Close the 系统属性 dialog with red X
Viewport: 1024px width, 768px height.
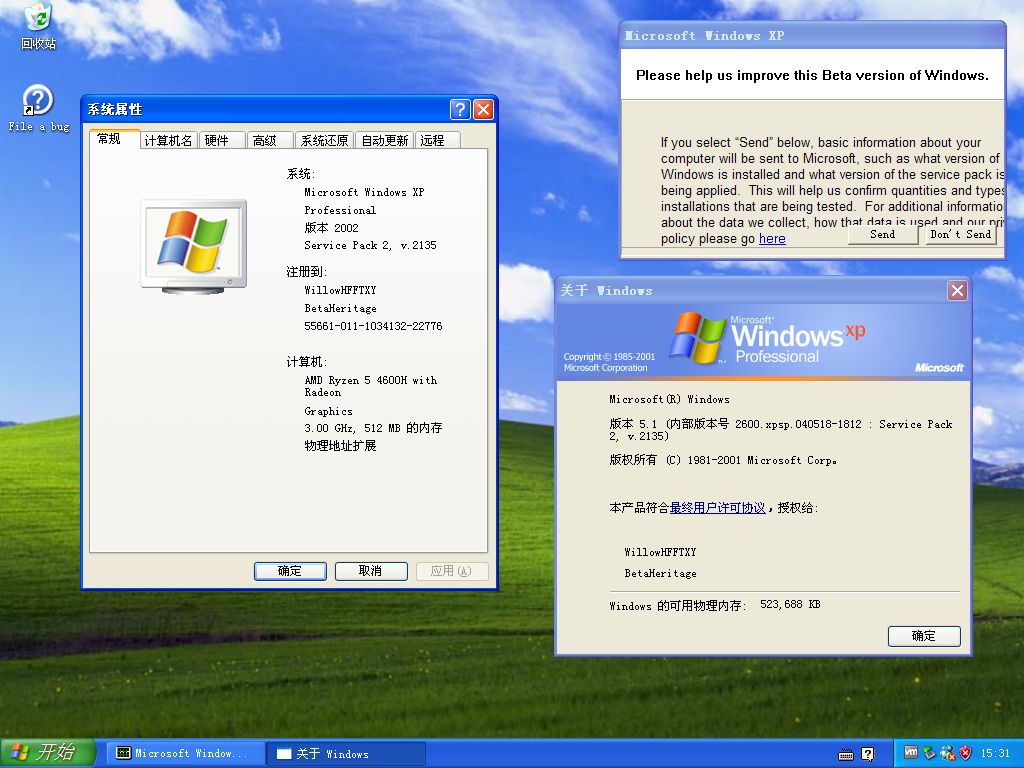(x=483, y=109)
